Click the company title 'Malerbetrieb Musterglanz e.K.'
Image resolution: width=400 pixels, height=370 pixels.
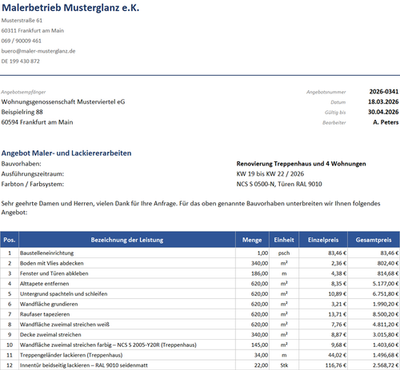coord(70,8)
